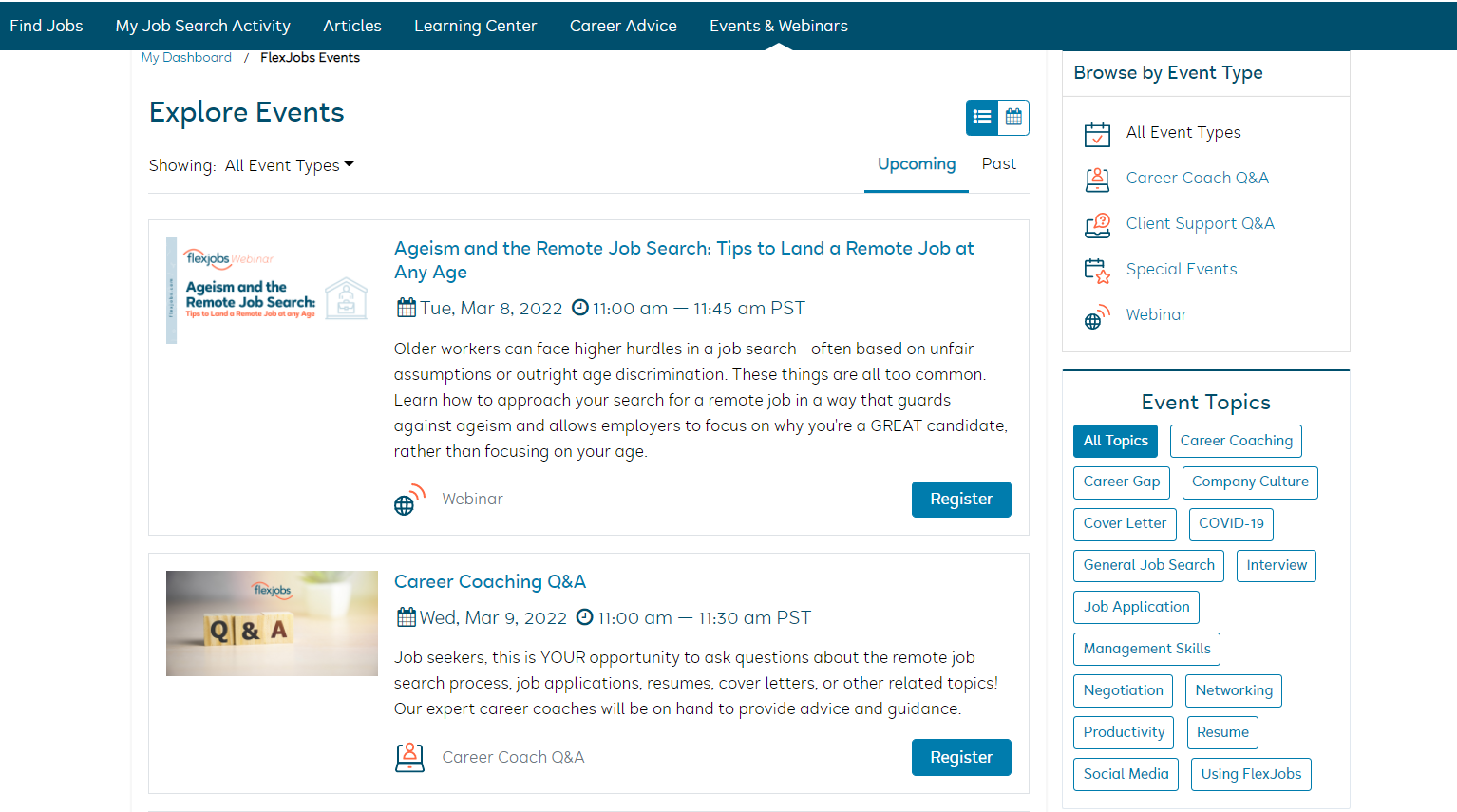Filter by Resume topic

(1222, 733)
